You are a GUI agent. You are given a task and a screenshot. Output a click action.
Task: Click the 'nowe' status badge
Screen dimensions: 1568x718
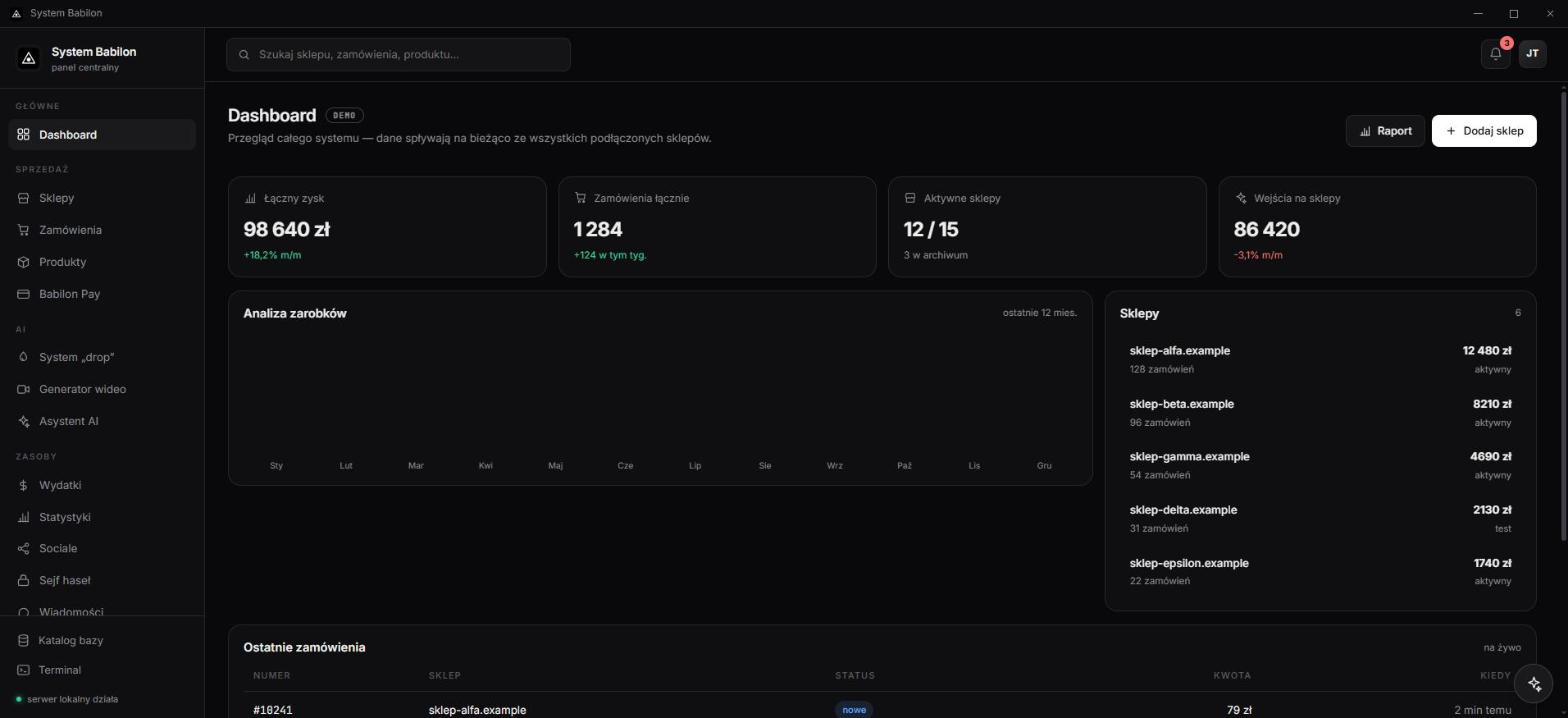pyautogui.click(x=854, y=710)
